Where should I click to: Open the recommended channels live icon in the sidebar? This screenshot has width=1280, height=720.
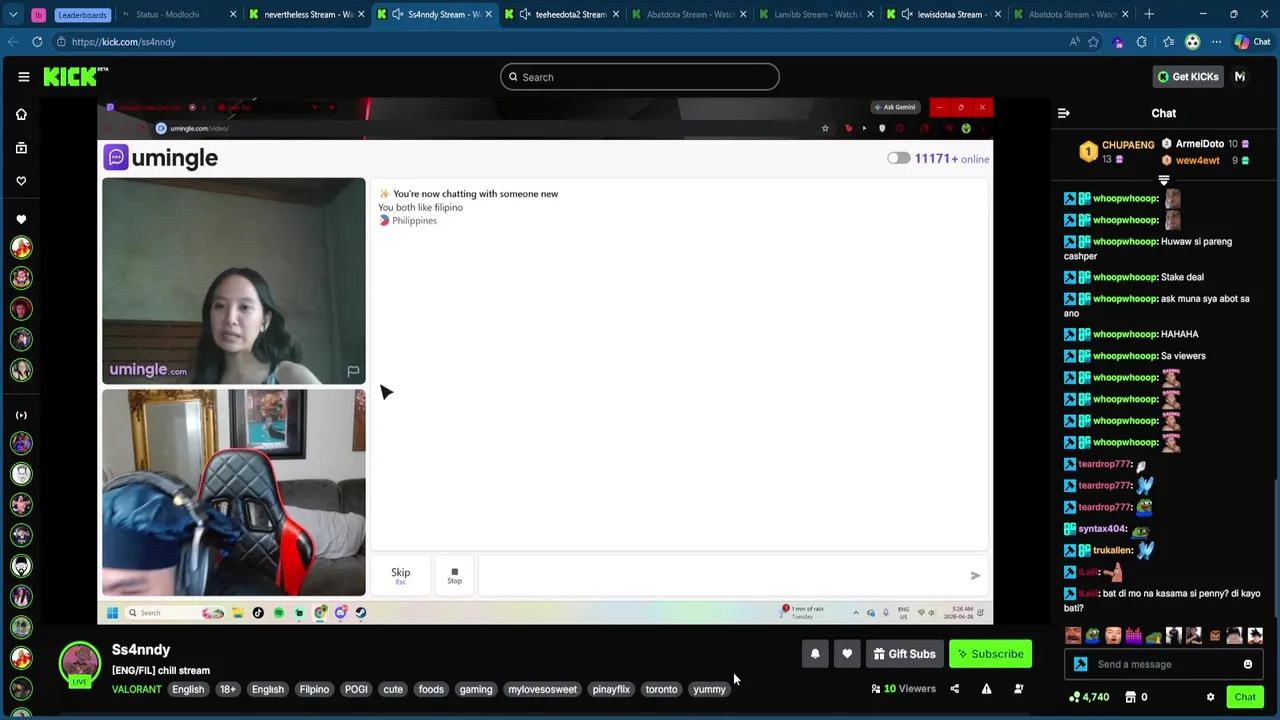point(21,415)
